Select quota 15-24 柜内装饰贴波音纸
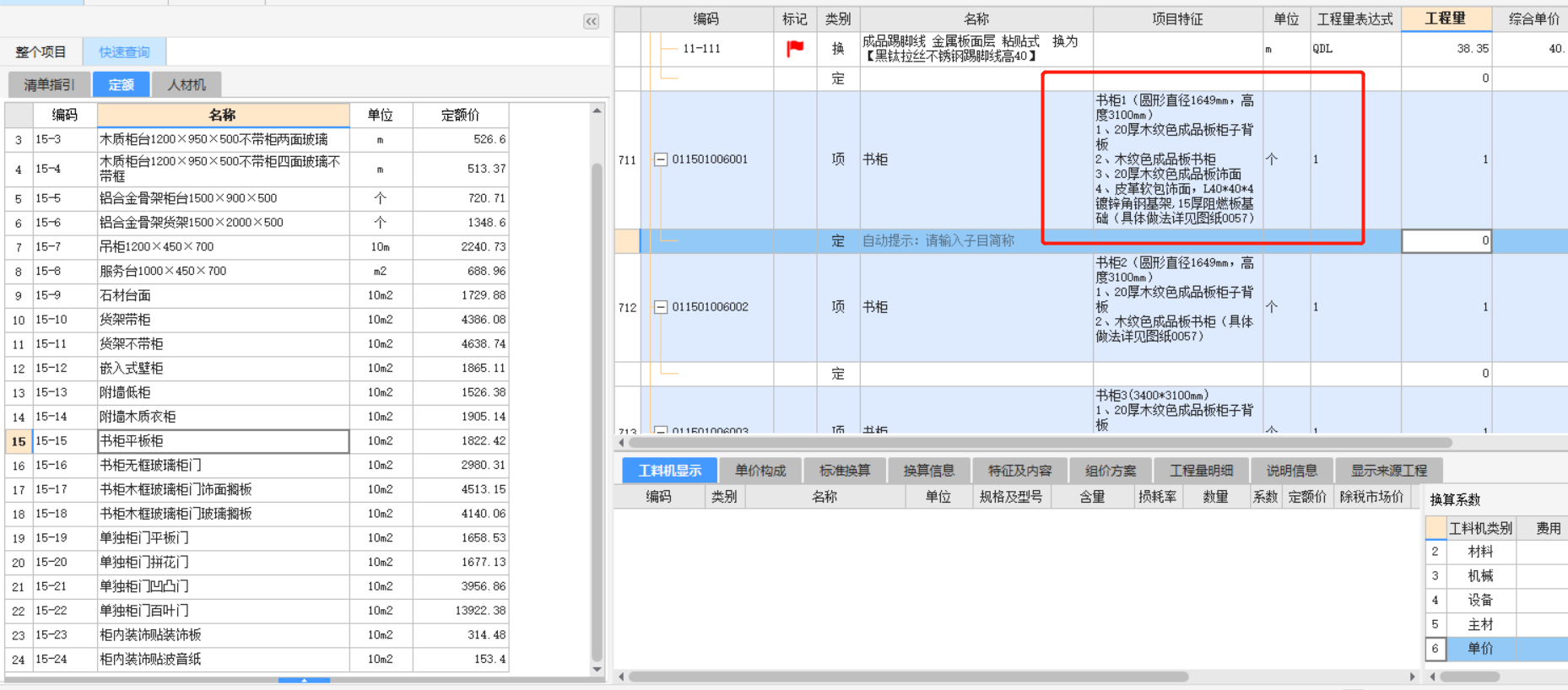The image size is (1568, 690). [x=224, y=660]
